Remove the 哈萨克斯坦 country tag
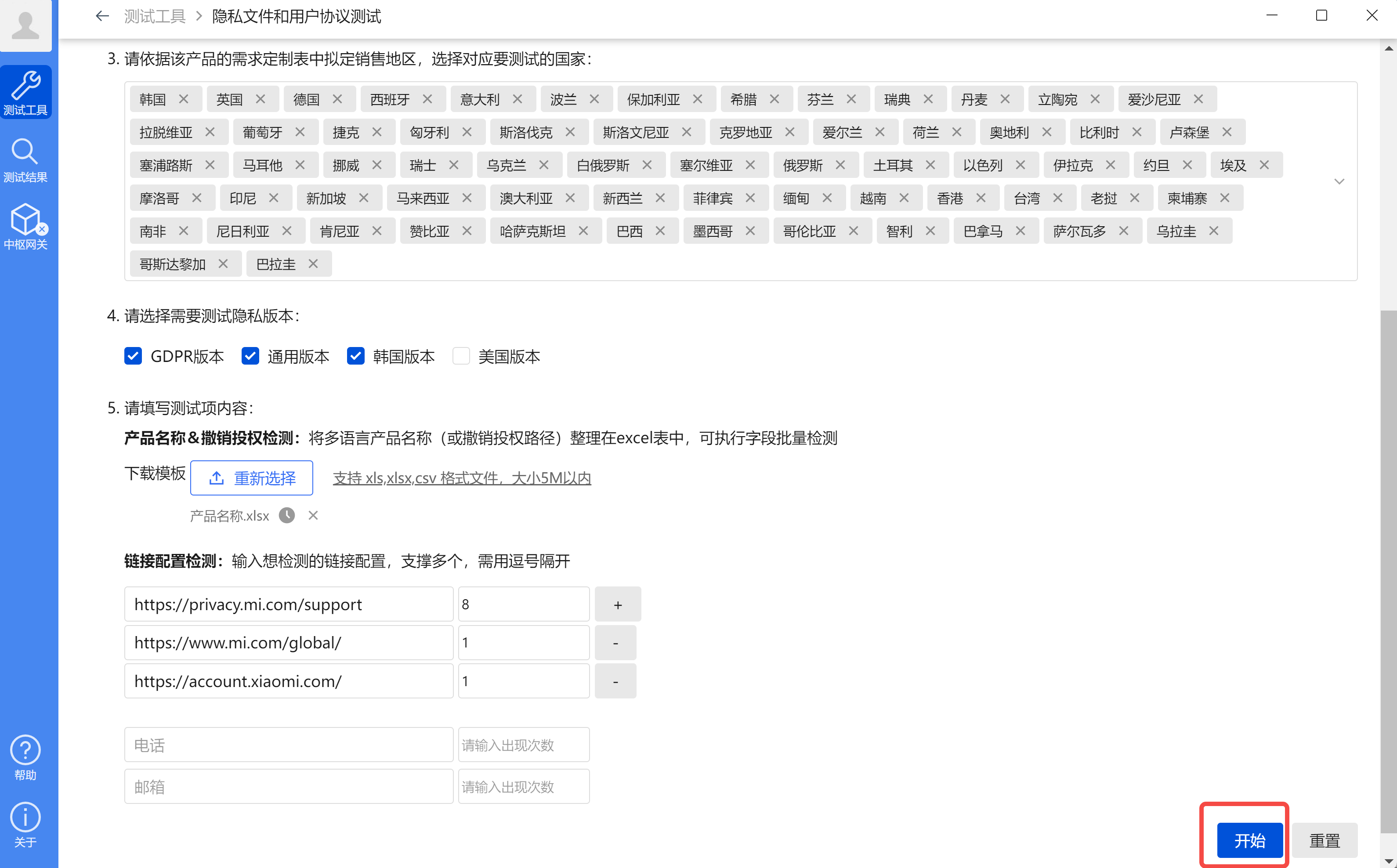The image size is (1397, 868). click(583, 231)
